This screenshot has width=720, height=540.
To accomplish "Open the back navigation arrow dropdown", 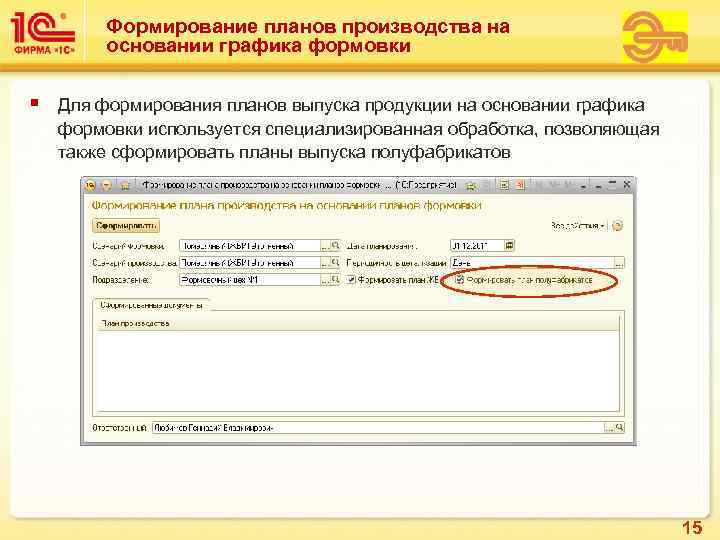I will tap(107, 185).
